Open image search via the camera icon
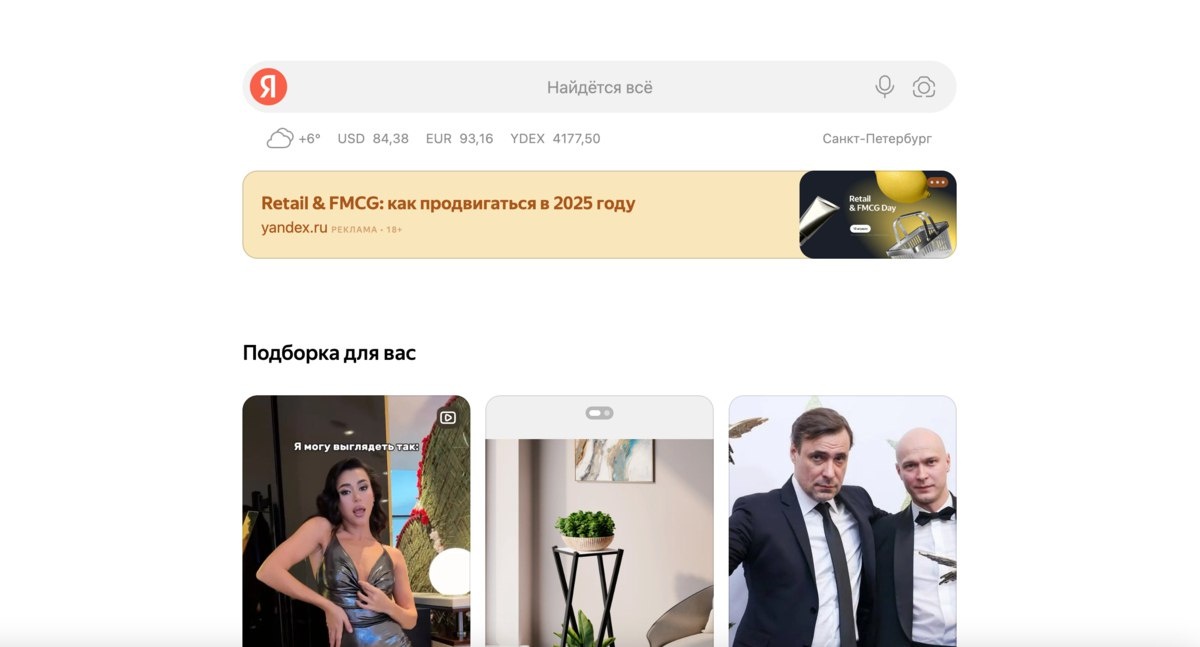 coord(924,87)
